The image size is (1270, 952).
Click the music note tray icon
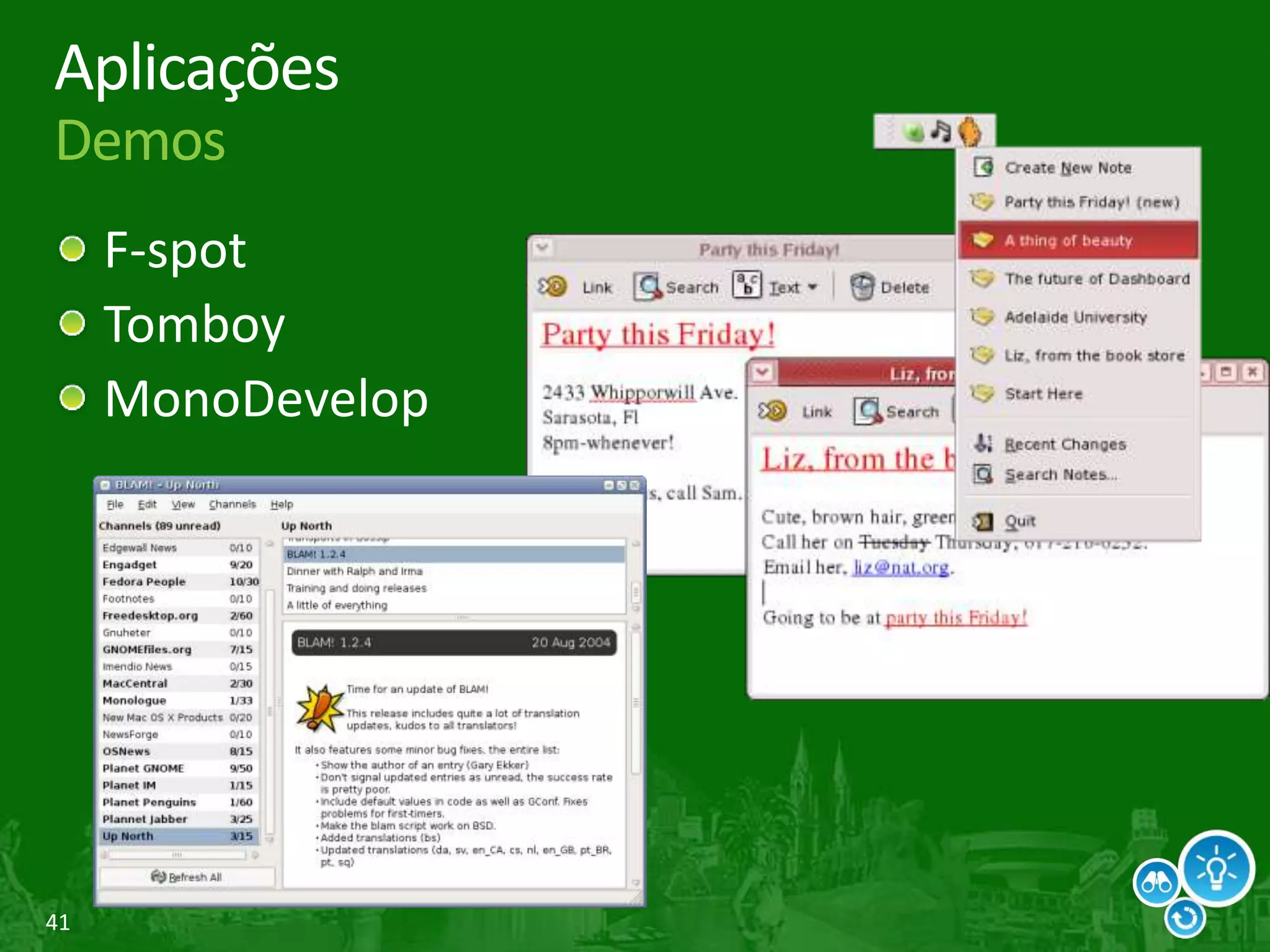[941, 131]
